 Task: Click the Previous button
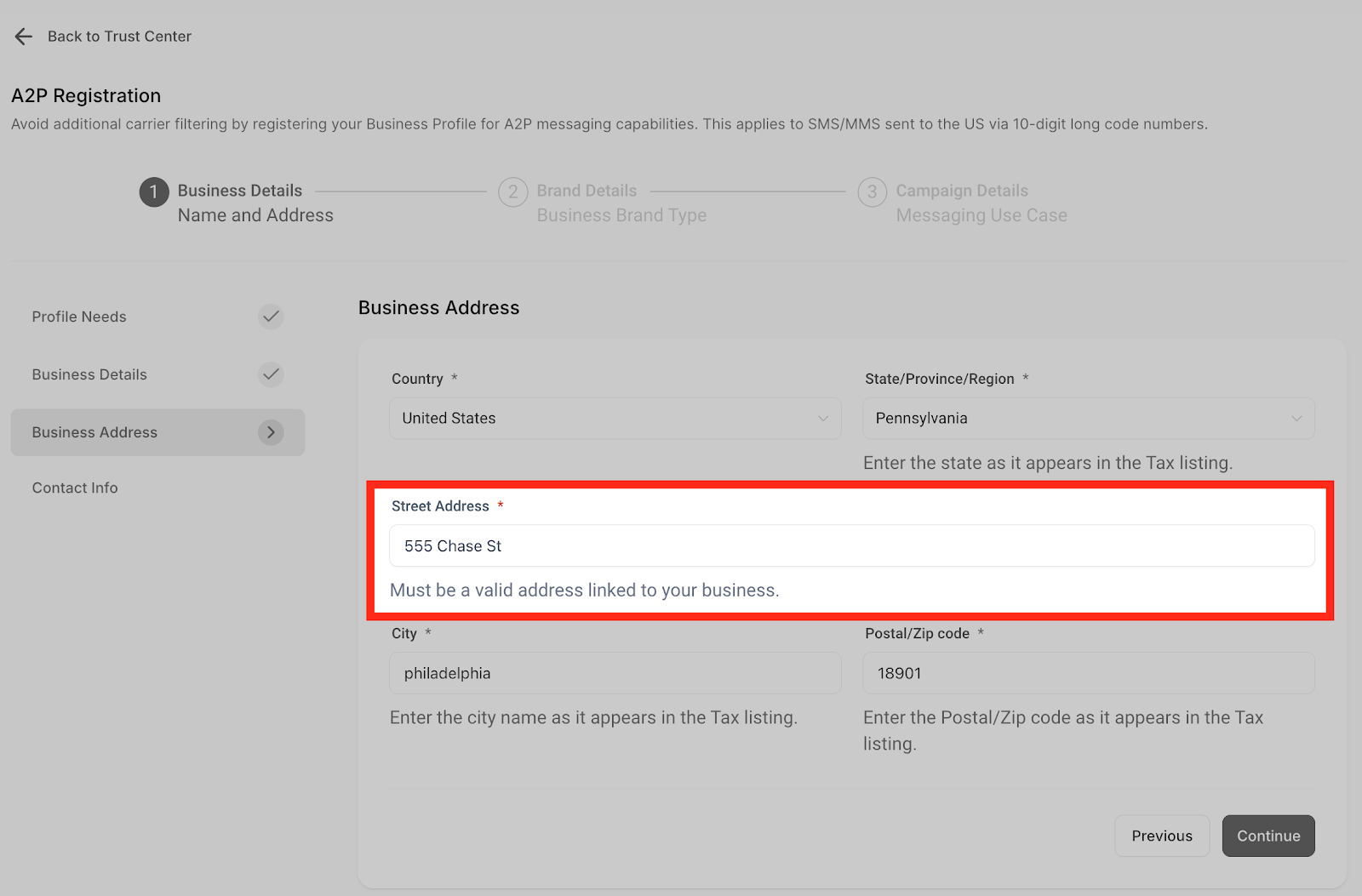1162,836
